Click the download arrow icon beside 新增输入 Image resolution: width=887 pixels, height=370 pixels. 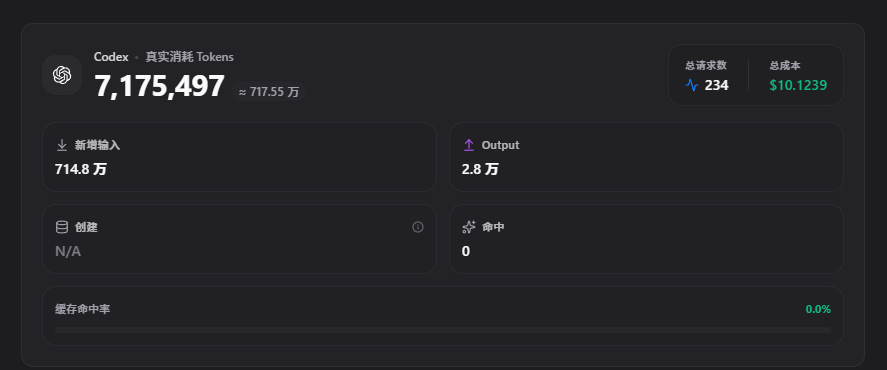click(x=62, y=145)
